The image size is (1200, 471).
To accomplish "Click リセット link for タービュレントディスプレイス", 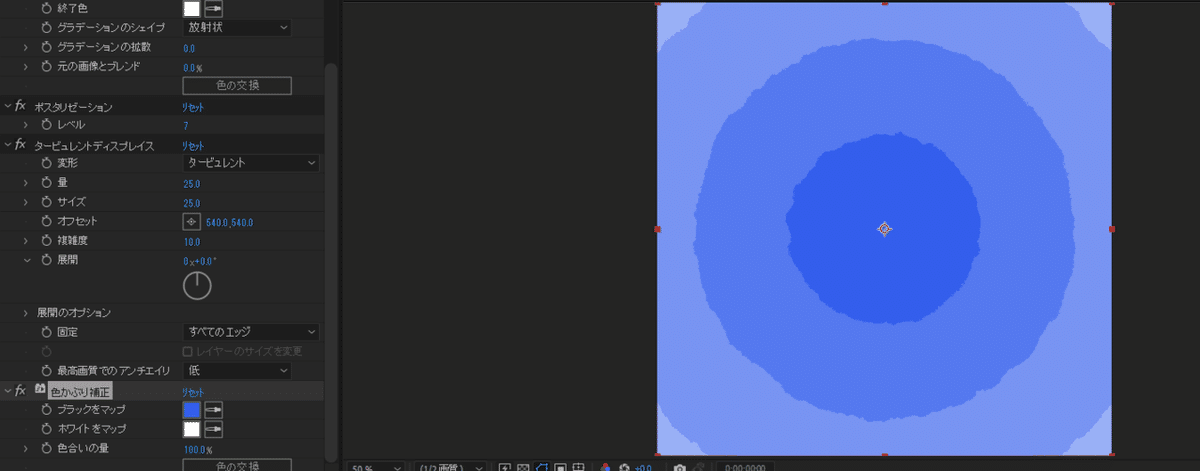I will click(192, 146).
